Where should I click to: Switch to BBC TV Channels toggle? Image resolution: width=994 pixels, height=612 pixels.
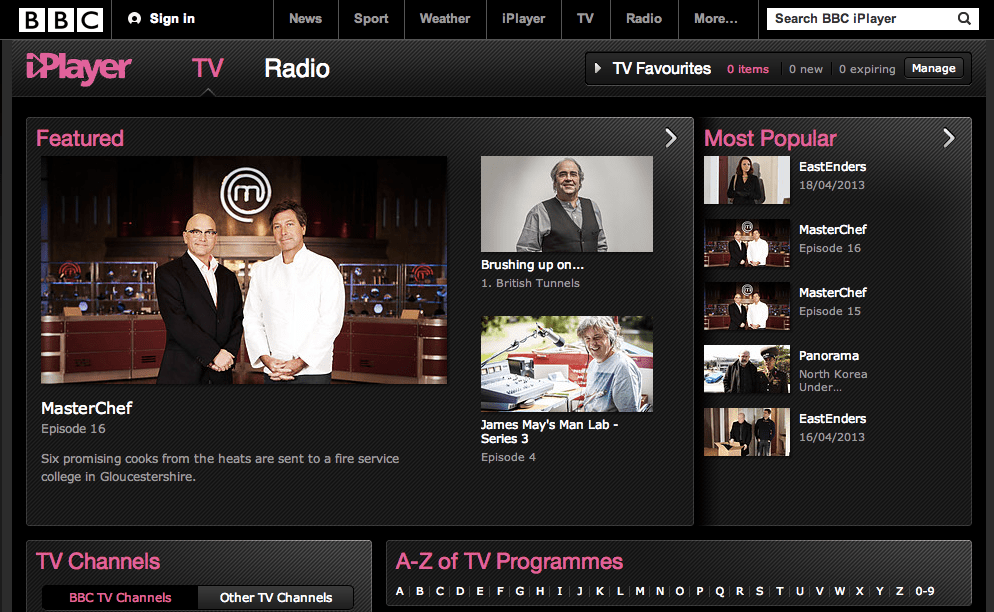[x=120, y=597]
